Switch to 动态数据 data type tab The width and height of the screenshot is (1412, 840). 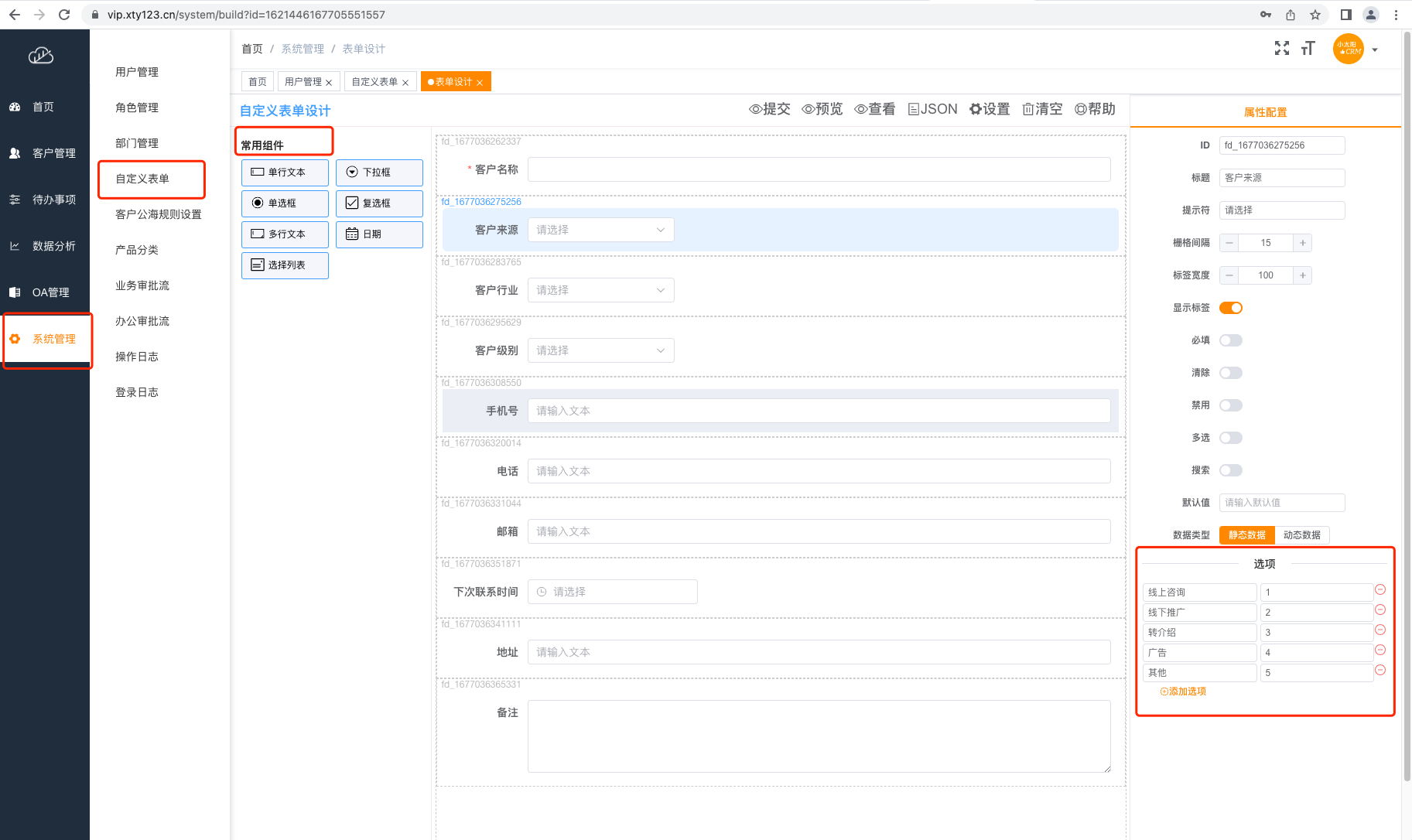(x=1301, y=535)
